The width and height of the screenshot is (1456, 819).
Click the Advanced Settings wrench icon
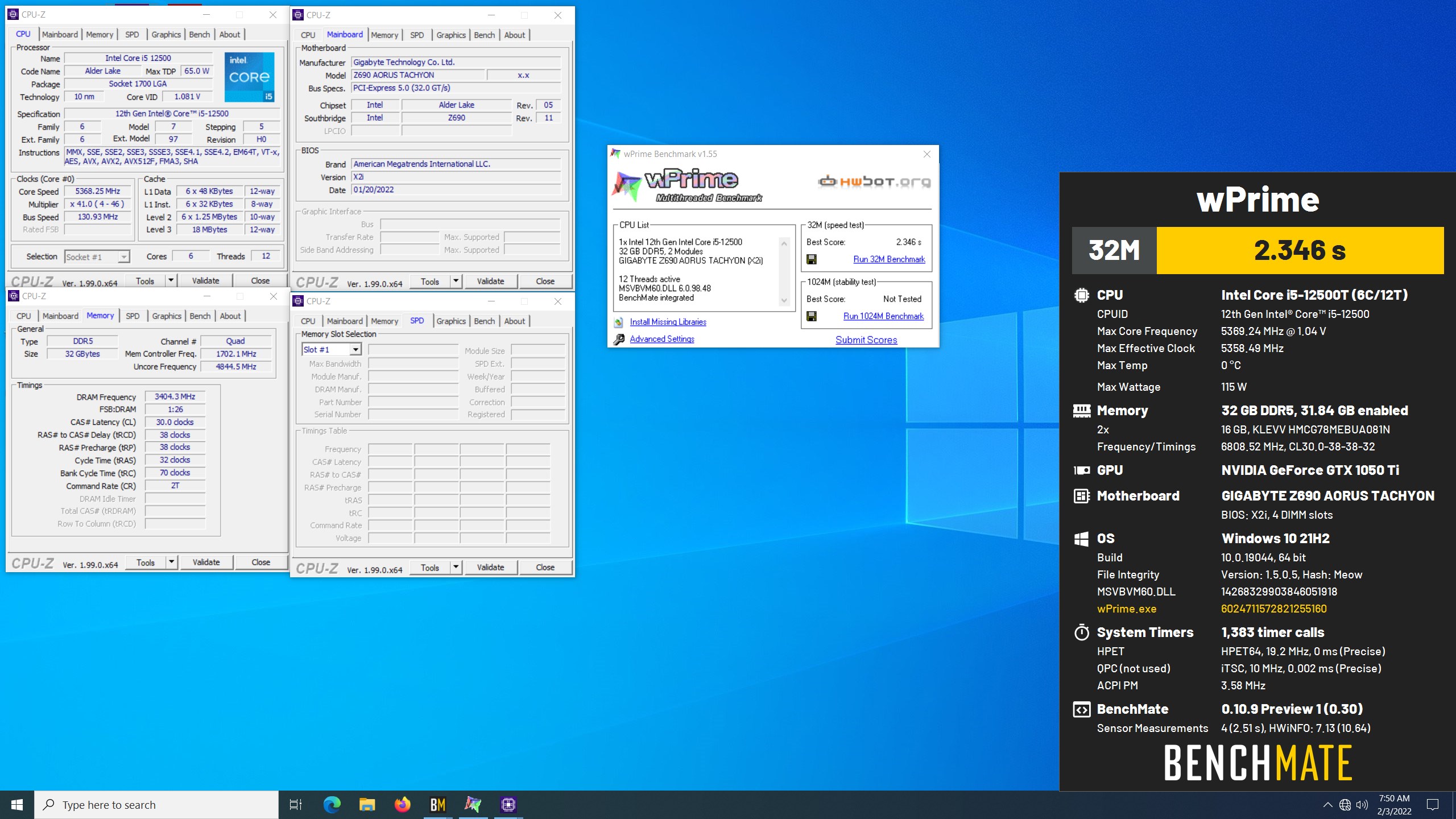pyautogui.click(x=619, y=340)
